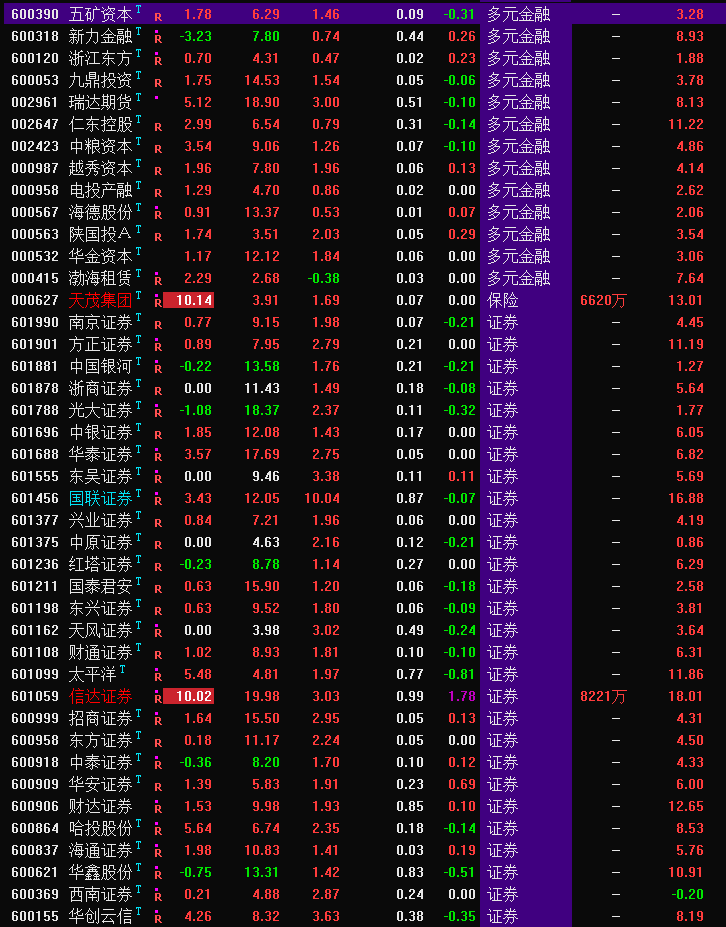
Task: Click the 华泰证券 stock name
Action: (100, 455)
